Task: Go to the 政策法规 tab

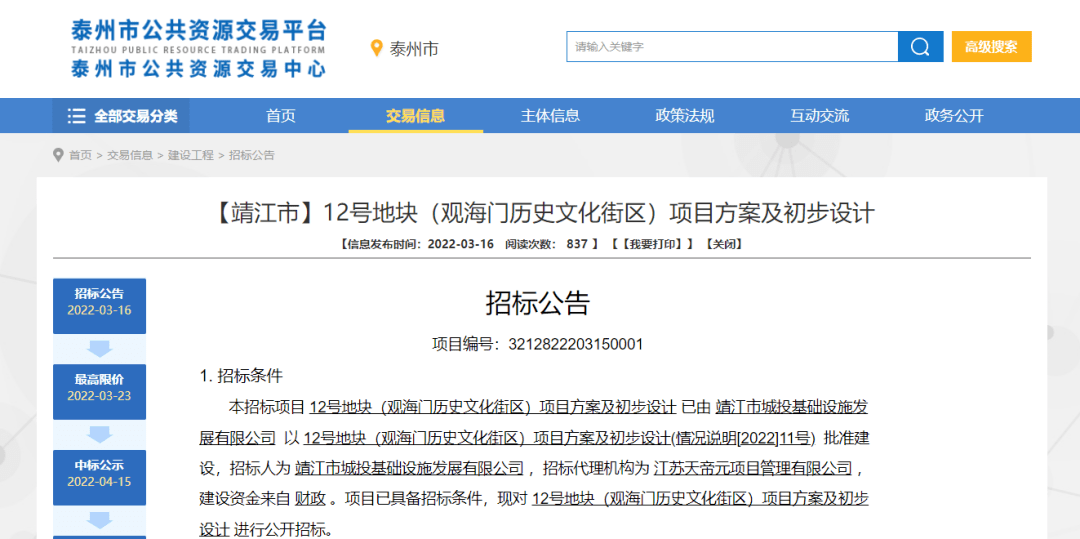Action: pyautogui.click(x=685, y=116)
